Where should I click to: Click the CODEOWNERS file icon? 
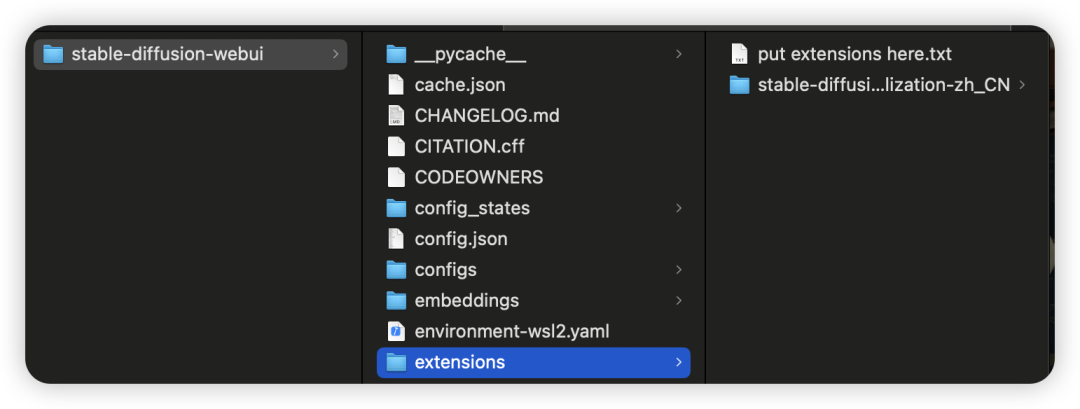[x=396, y=177]
